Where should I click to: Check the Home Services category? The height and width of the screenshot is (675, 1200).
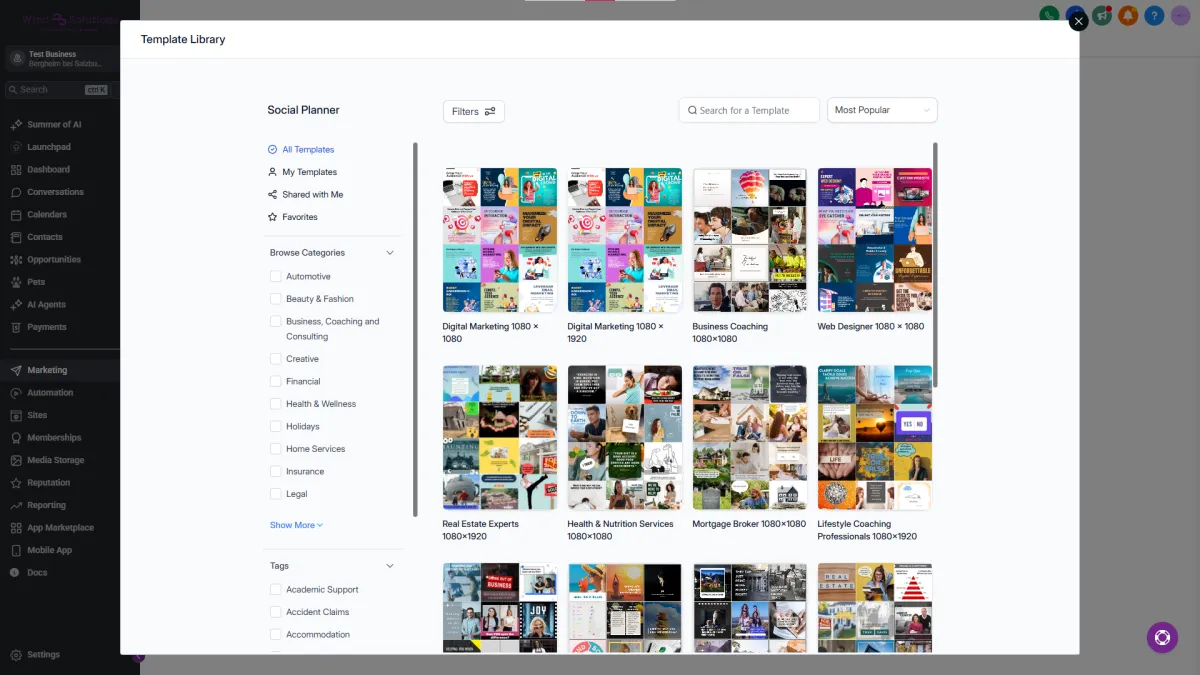(276, 449)
